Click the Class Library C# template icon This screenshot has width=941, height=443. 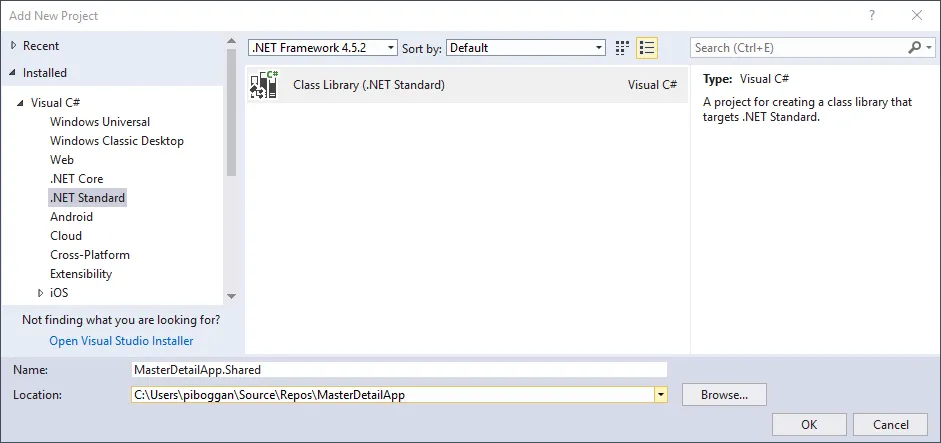(x=264, y=85)
